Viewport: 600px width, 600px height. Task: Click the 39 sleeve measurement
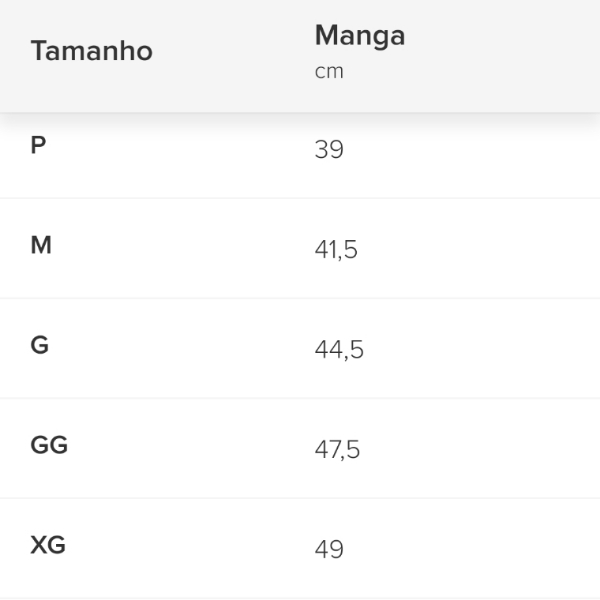(x=329, y=150)
